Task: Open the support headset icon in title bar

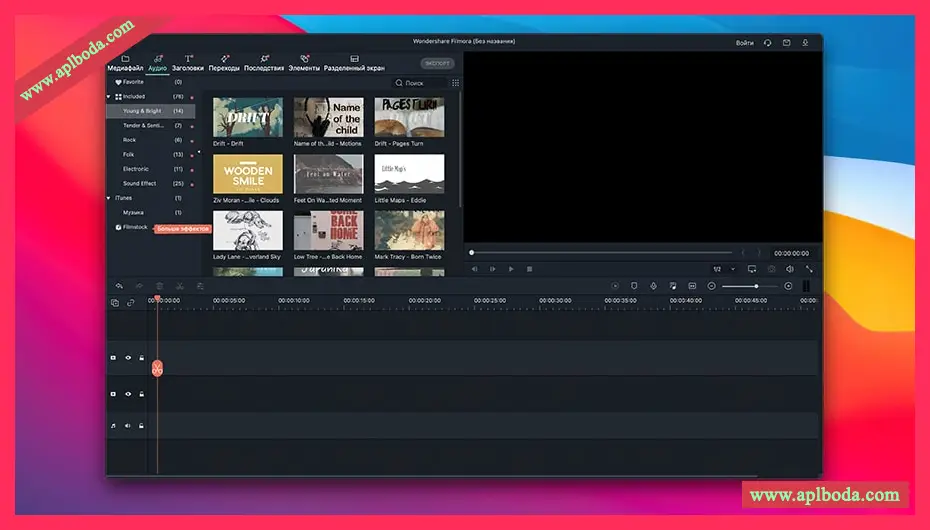Action: pyautogui.click(x=767, y=43)
